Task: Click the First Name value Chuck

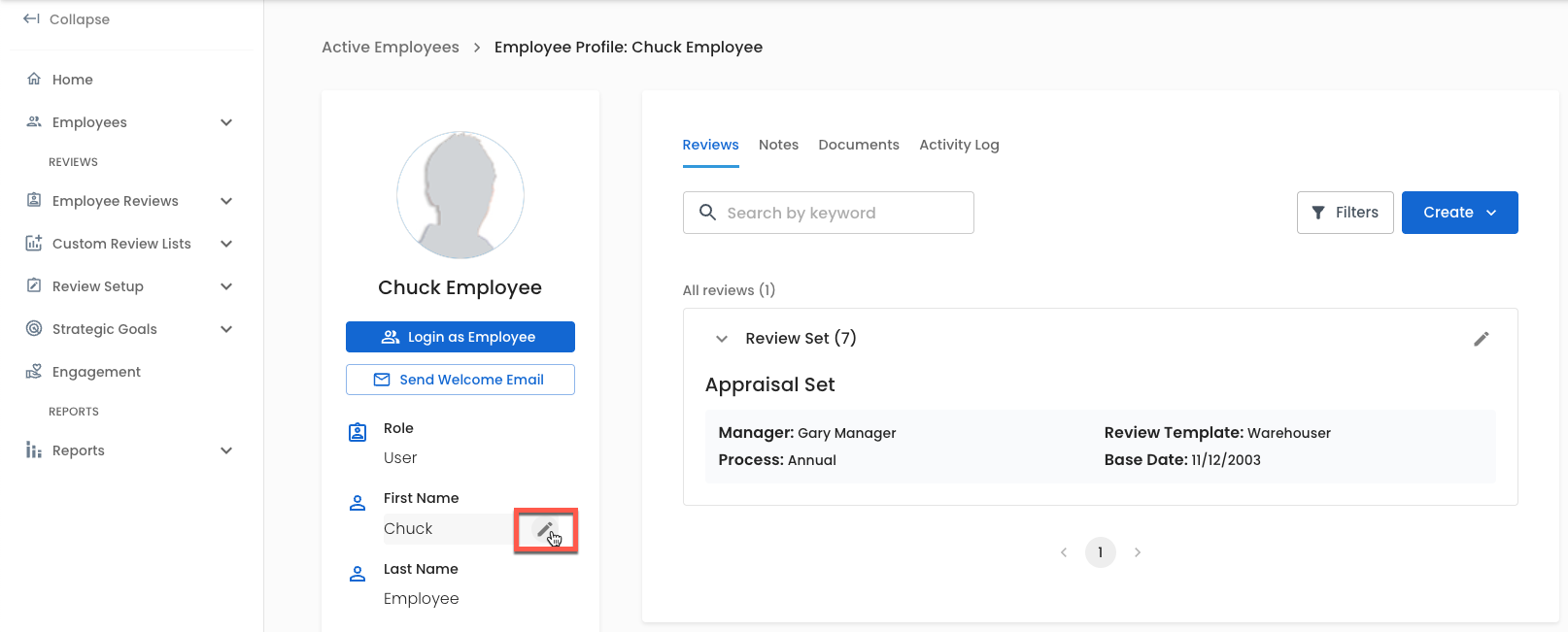Action: (x=408, y=529)
